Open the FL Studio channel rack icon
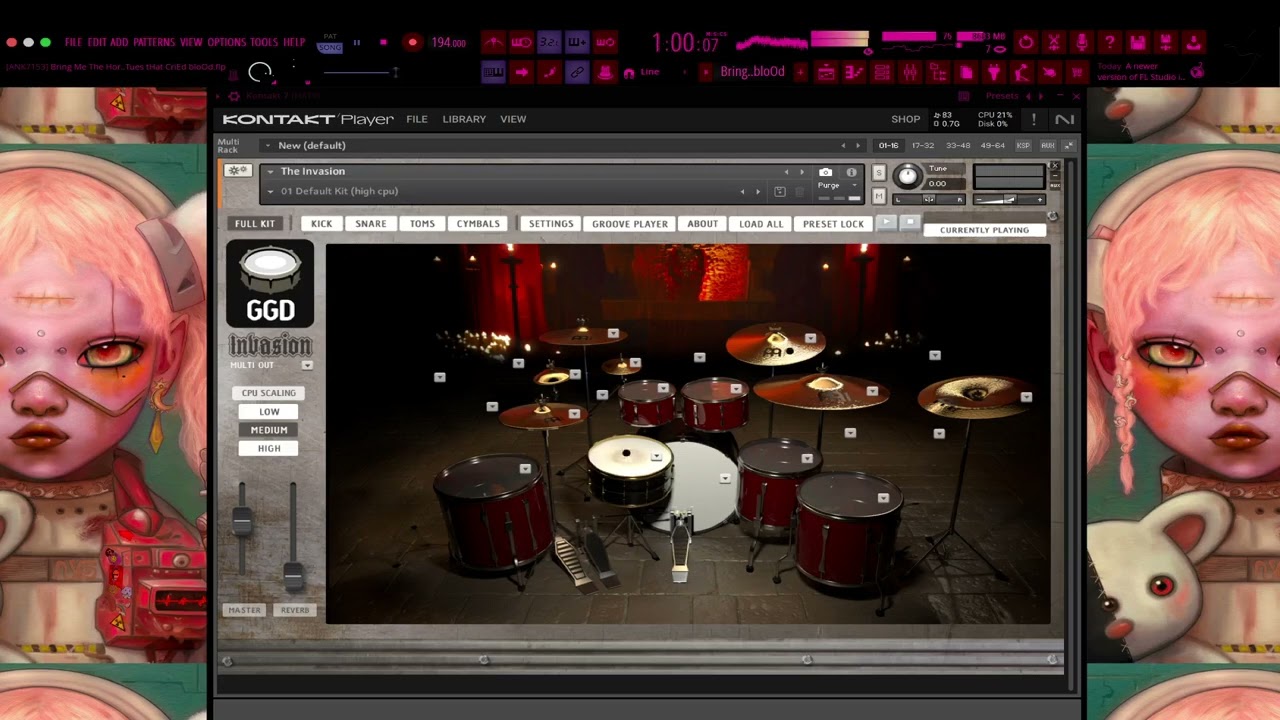1280x720 pixels. pos(881,72)
